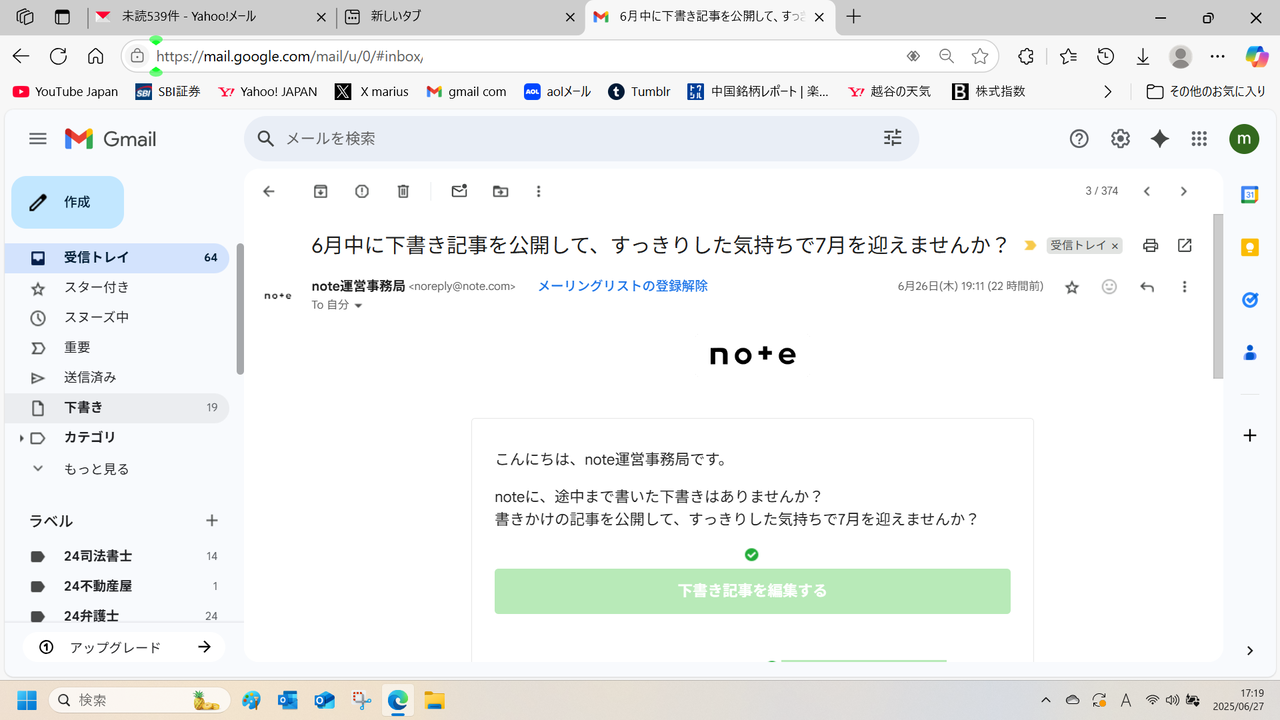Open Gmail settings gear
The image size is (1280, 720).
1120,139
